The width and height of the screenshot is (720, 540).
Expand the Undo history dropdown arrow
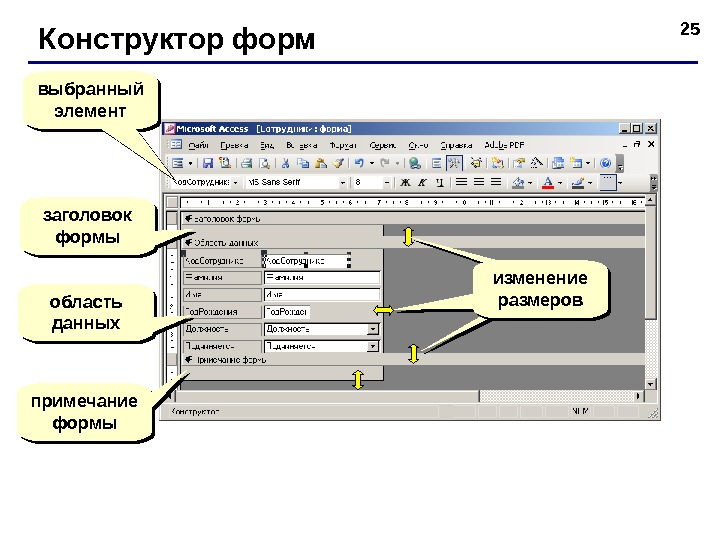pyautogui.click(x=371, y=163)
